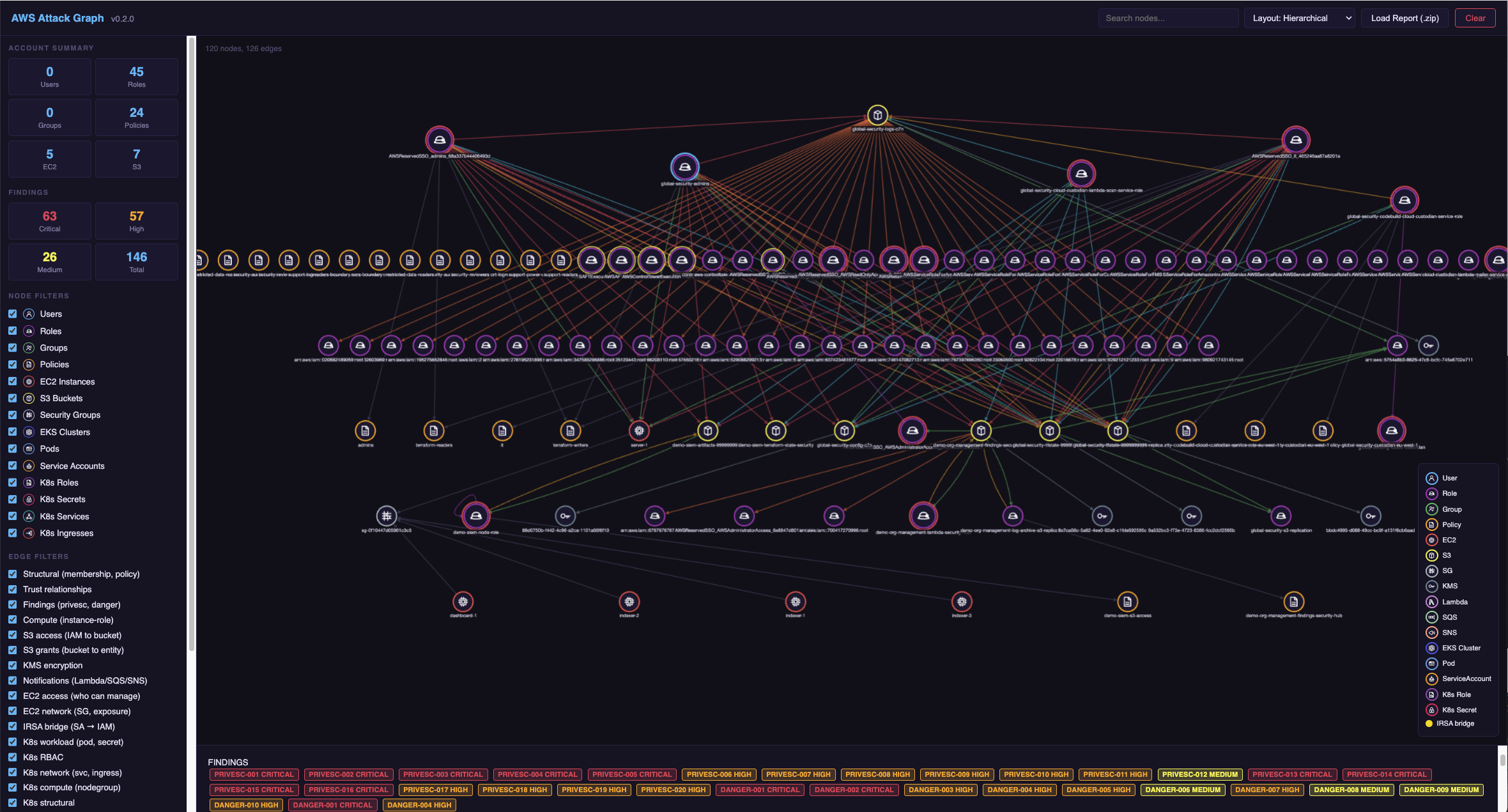
Task: Disable the KMS encryption edge filter
Action: click(12, 665)
